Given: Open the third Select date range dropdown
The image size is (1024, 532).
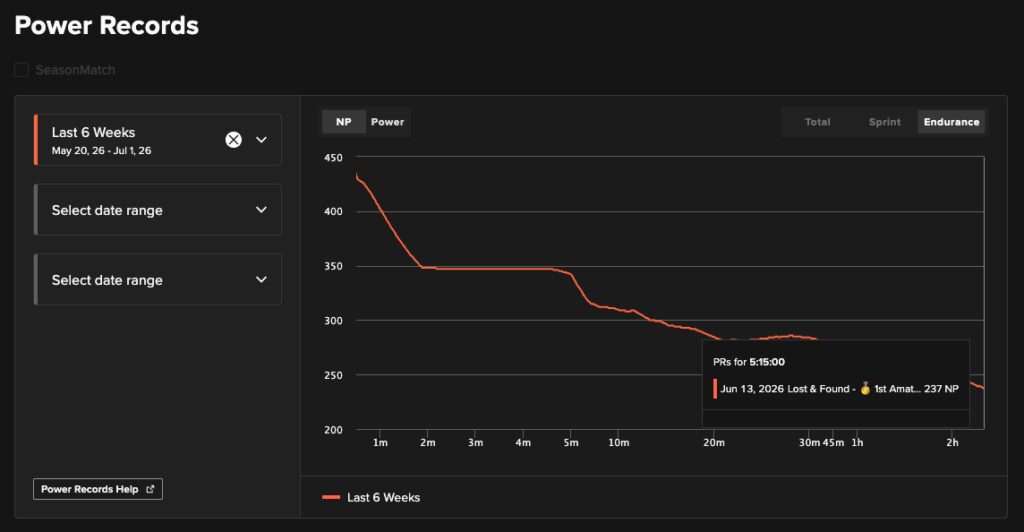Looking at the screenshot, I should point(158,279).
